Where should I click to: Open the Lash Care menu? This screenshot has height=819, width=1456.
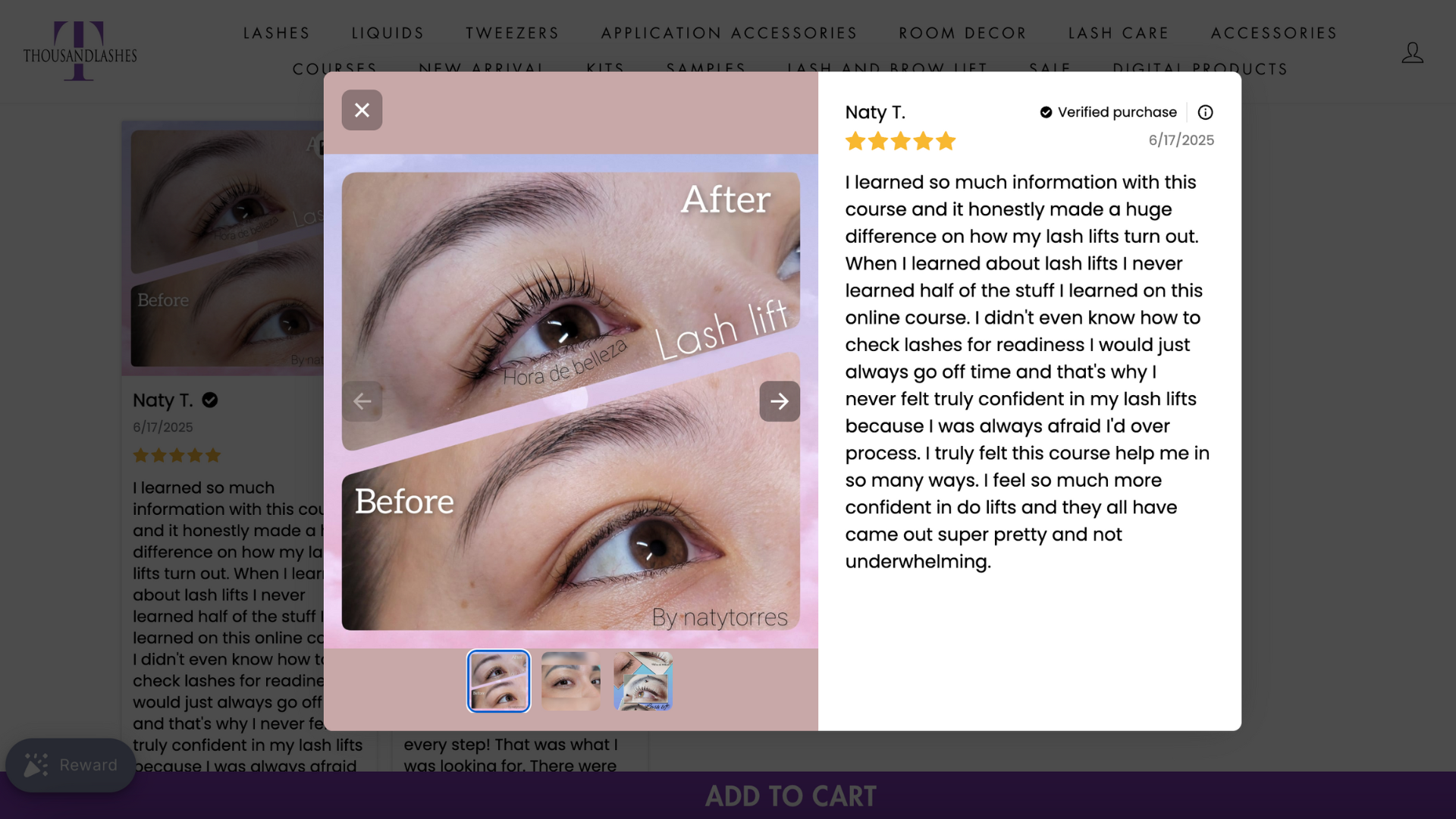click(x=1119, y=33)
